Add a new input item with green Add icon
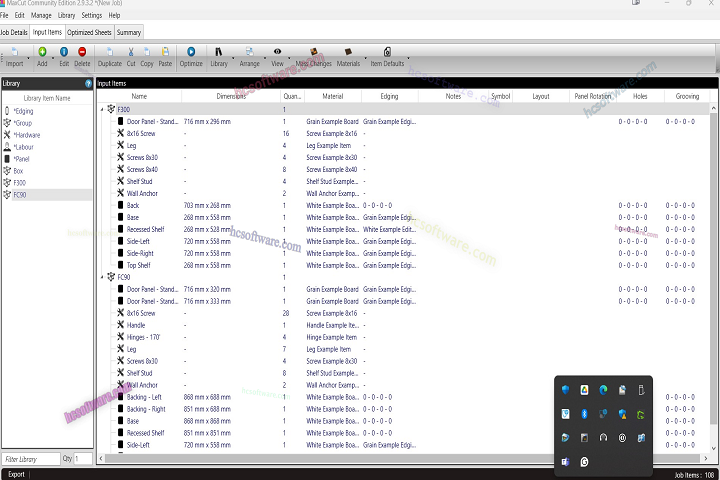Screen dimensions: 720x480 click(42, 57)
